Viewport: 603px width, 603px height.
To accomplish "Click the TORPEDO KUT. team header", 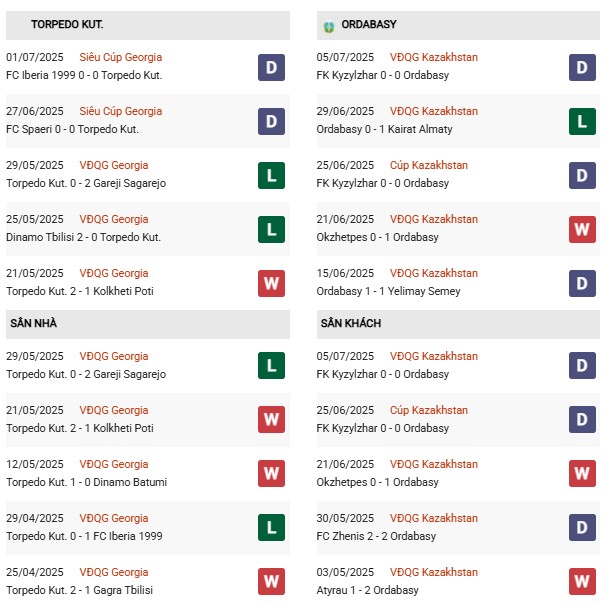I will [x=67, y=24].
